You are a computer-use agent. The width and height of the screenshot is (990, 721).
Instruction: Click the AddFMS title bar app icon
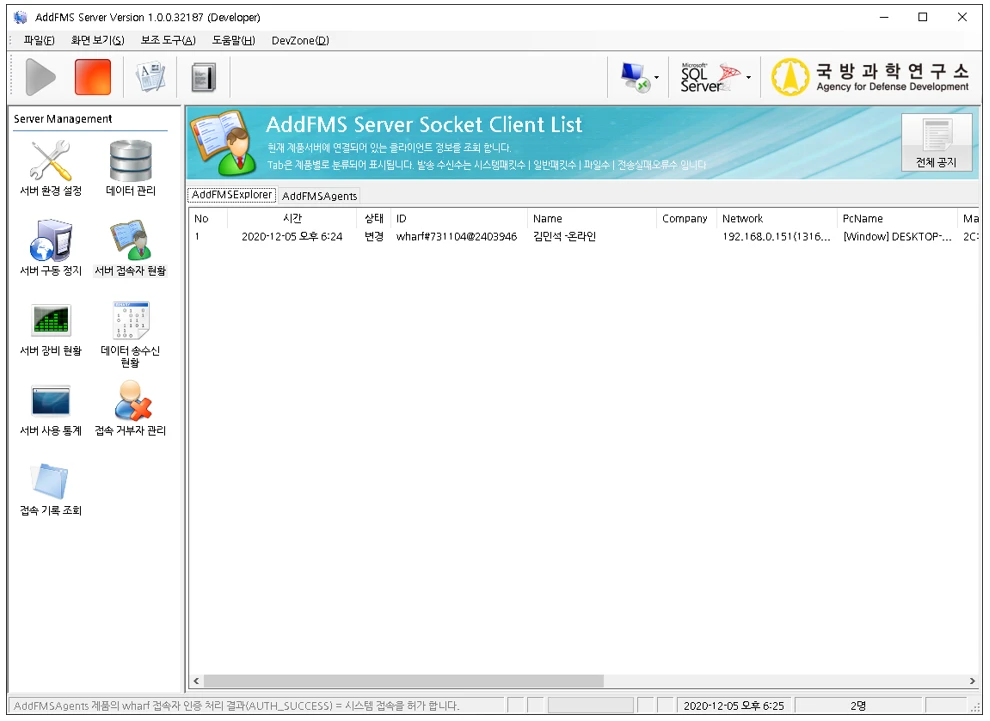click(x=21, y=17)
